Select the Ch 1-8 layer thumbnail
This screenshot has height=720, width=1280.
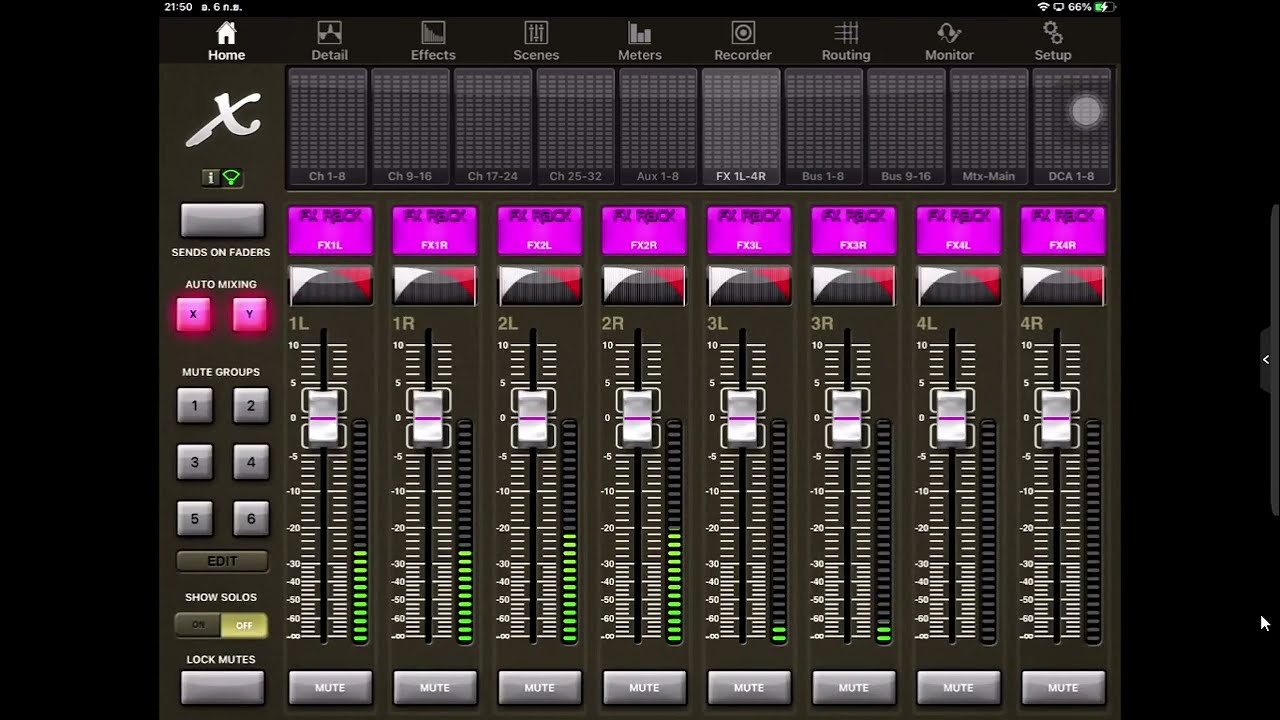(327, 127)
